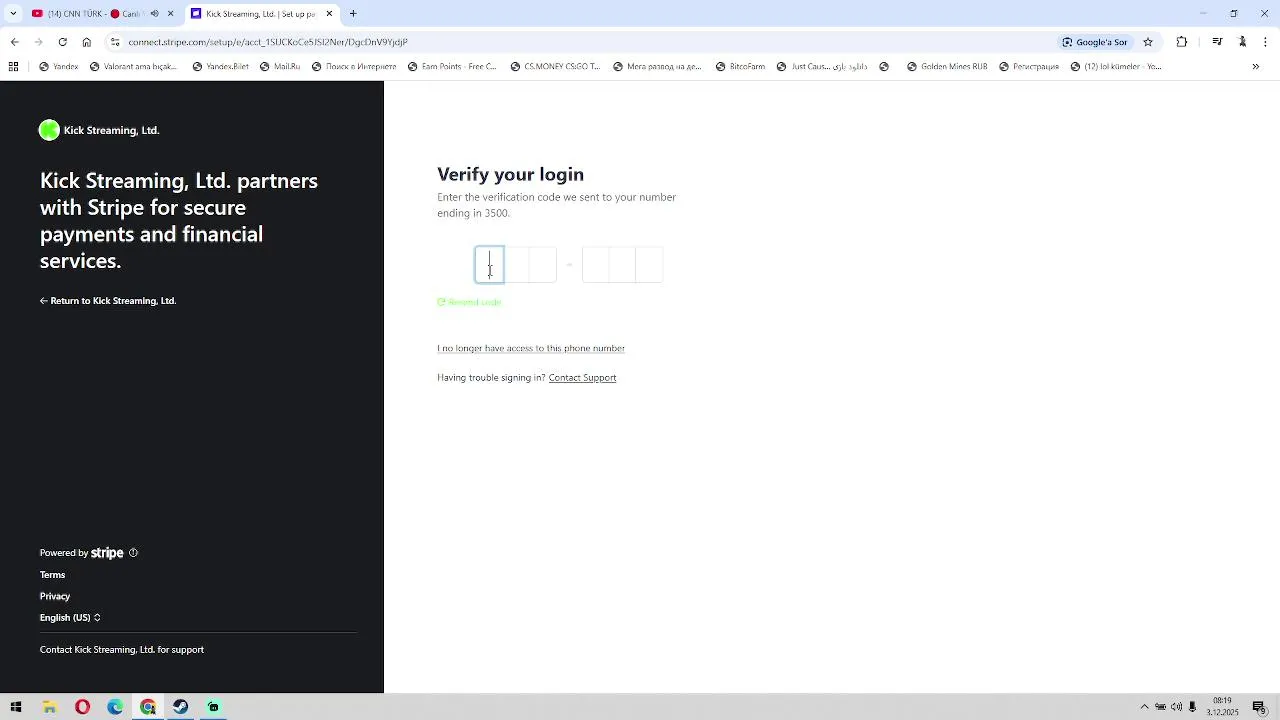
Task: Open the green app icon in taskbar
Action: [213, 707]
